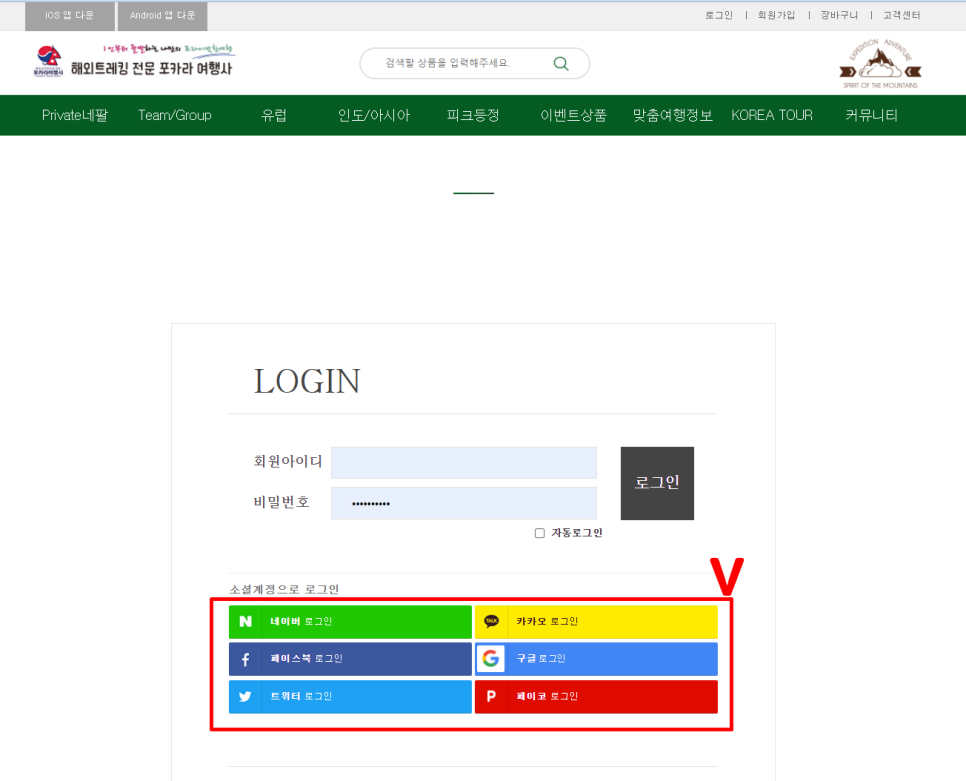Open the 피크등정 menu
966x781 pixels.
[473, 115]
